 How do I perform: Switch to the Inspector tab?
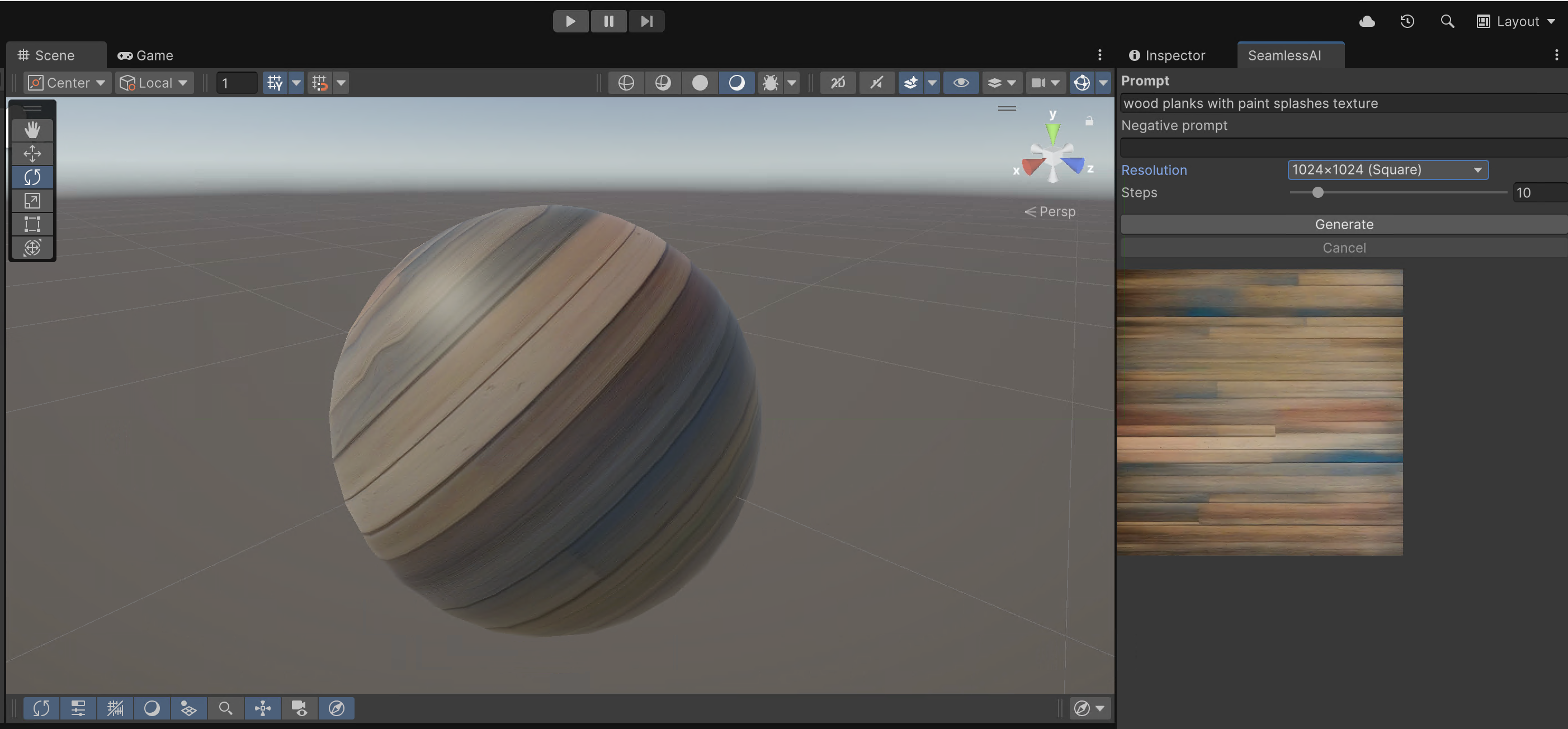[x=1167, y=55]
